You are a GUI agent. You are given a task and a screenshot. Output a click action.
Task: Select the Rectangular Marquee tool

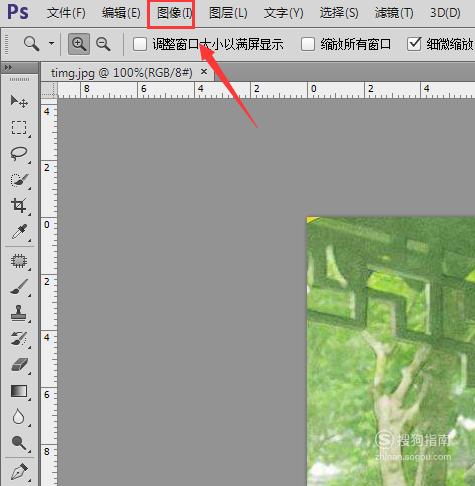pyautogui.click(x=19, y=127)
